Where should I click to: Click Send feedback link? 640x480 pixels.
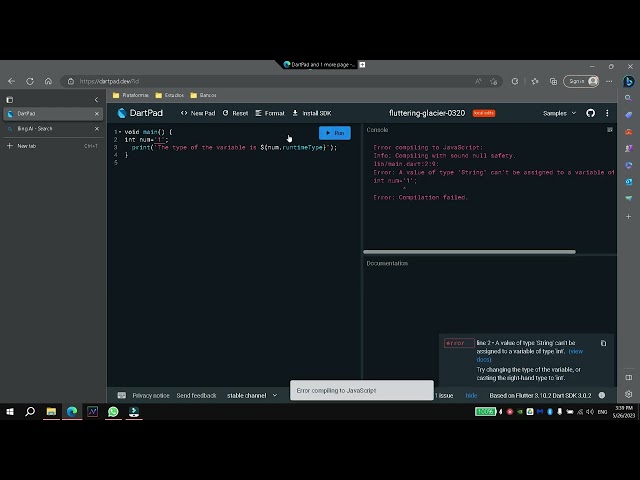(196, 396)
